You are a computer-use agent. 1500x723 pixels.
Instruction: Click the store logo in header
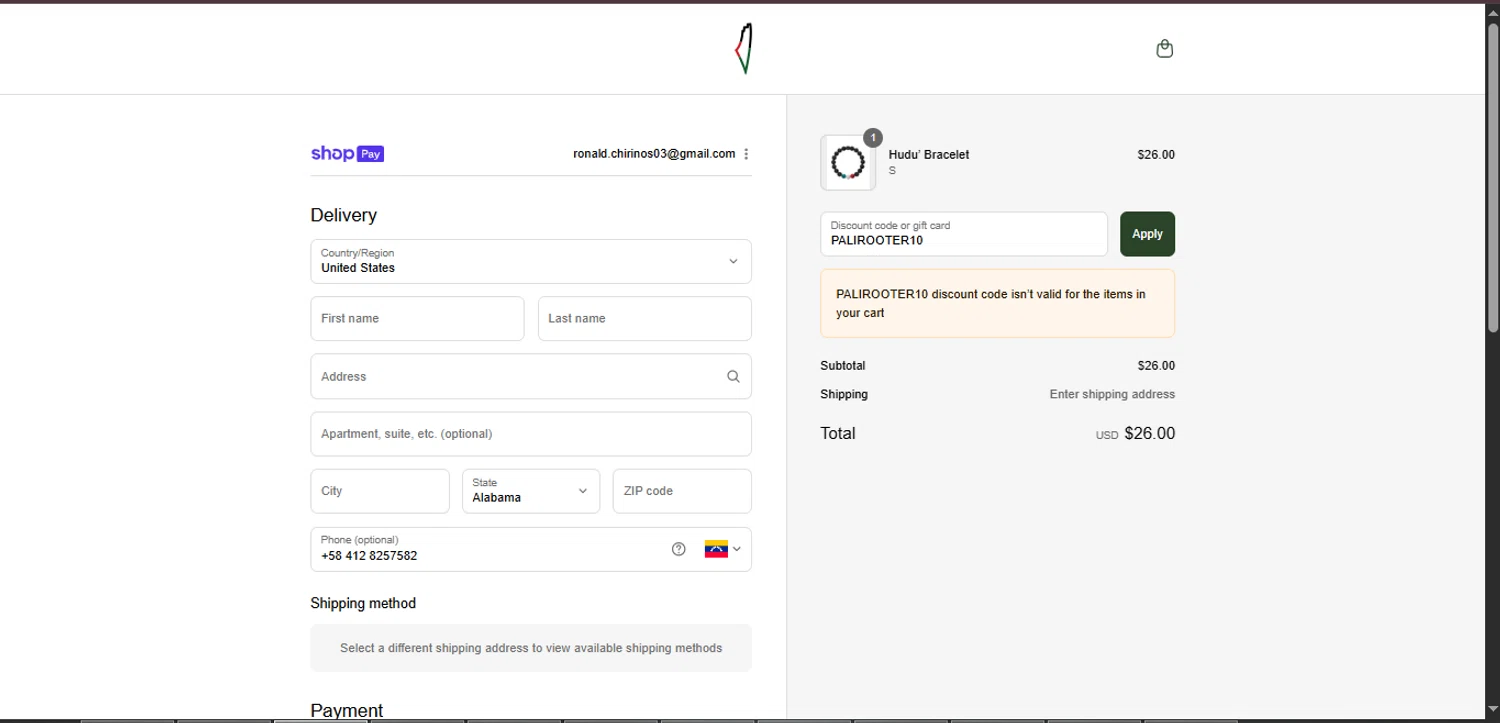pyautogui.click(x=743, y=49)
